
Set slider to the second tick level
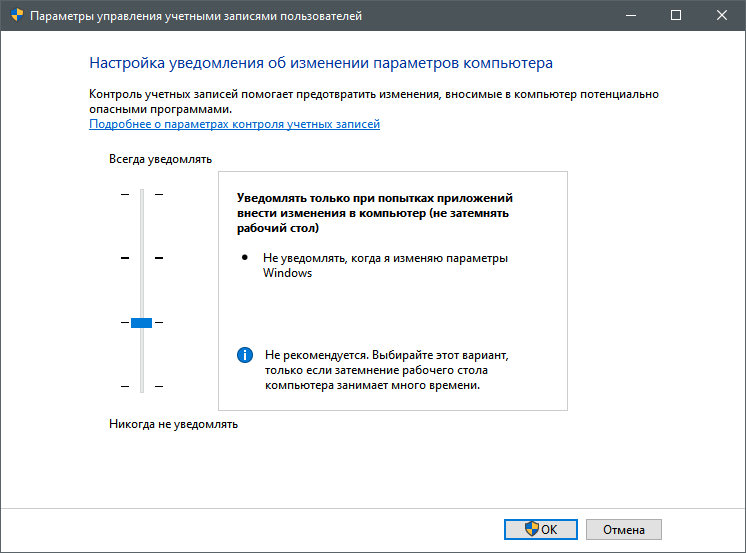click(142, 258)
